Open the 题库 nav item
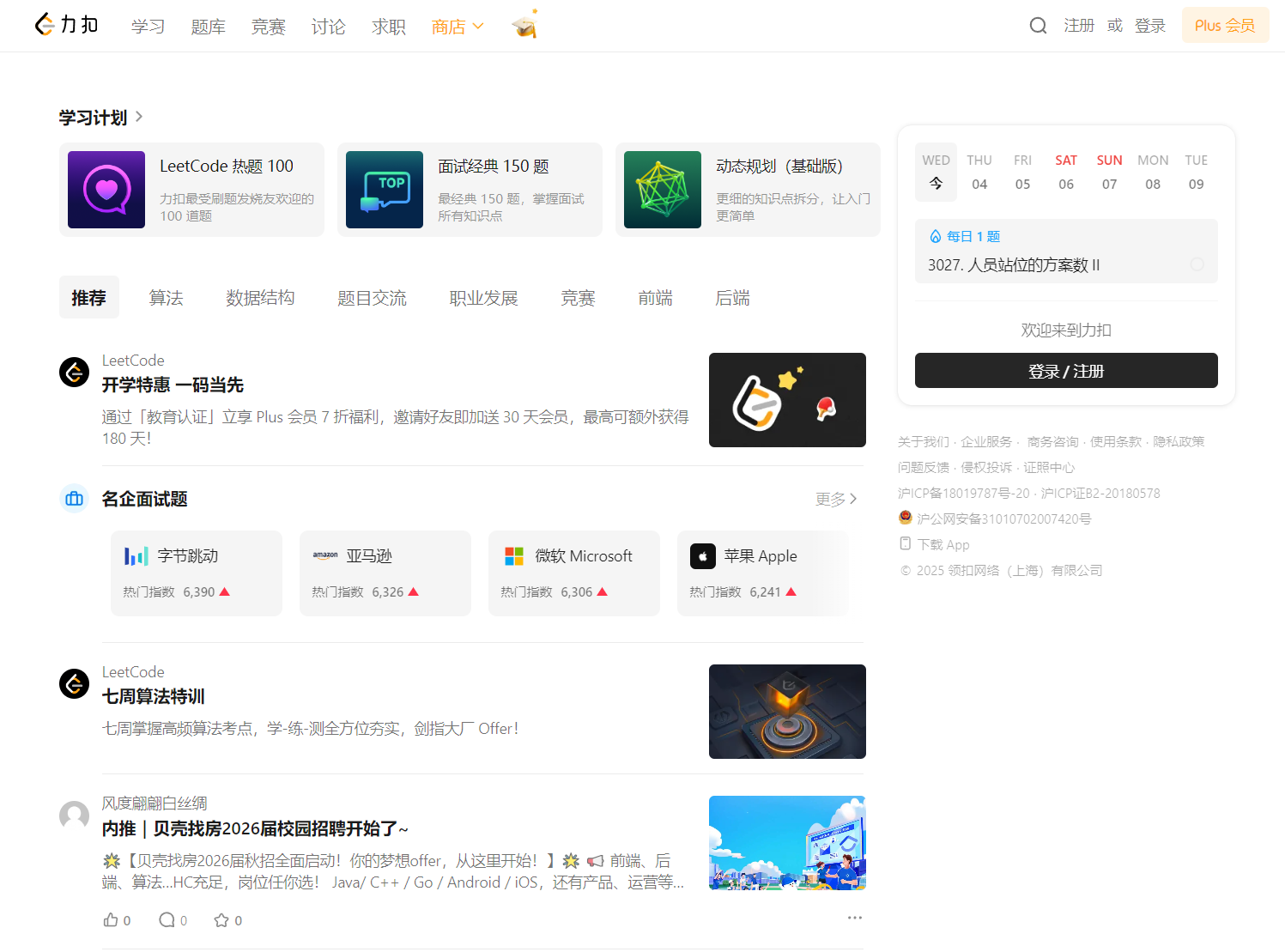Image resolution: width=1285 pixels, height=952 pixels. [x=208, y=27]
